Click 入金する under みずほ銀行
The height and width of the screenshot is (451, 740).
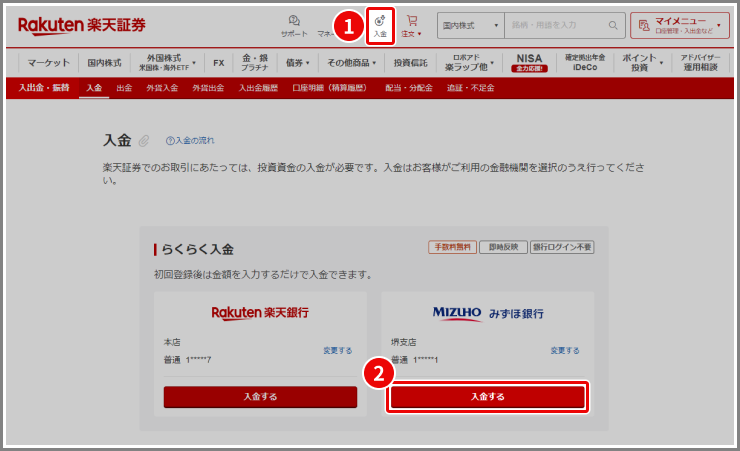488,397
